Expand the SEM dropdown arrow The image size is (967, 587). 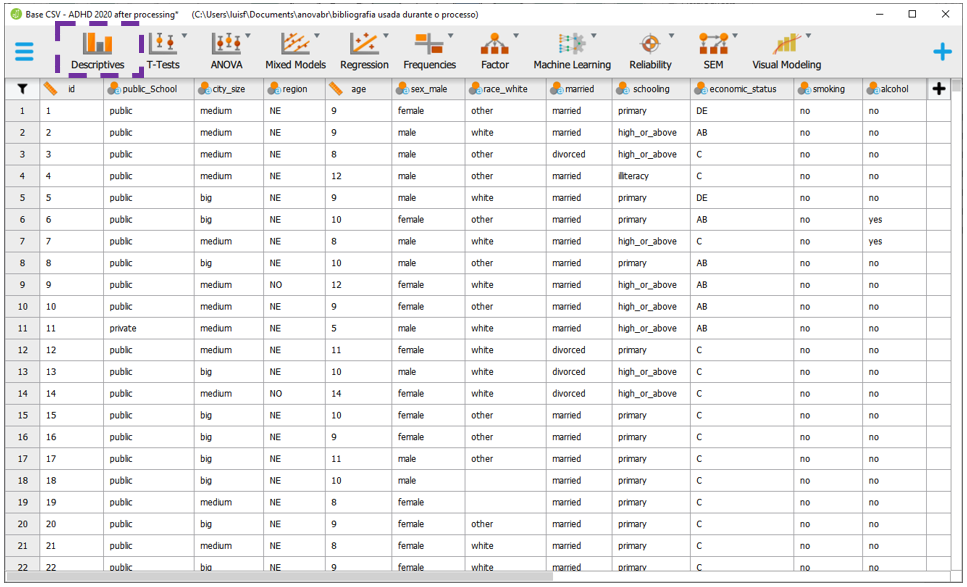(x=735, y=36)
